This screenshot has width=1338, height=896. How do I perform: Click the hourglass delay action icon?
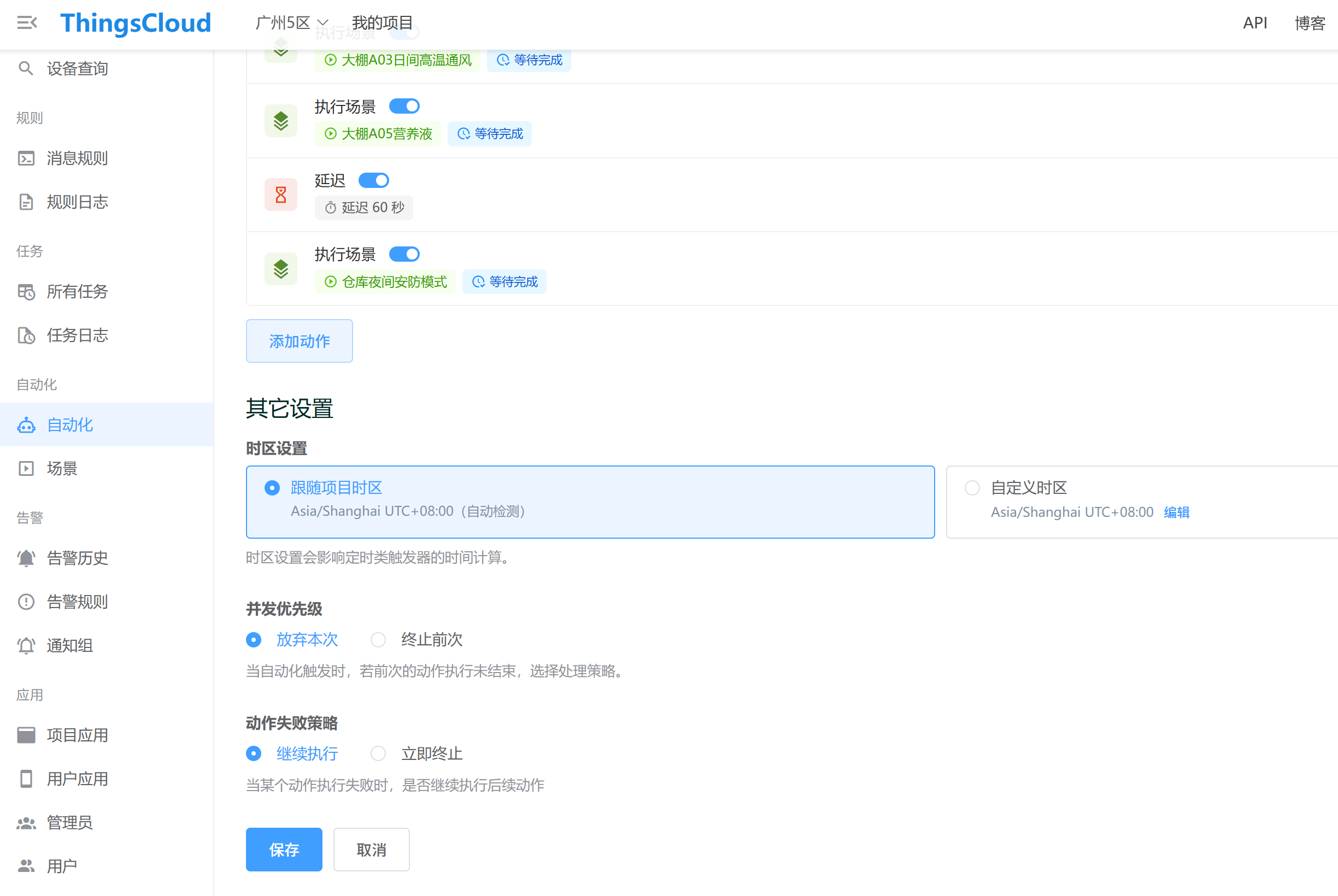pyautogui.click(x=280, y=195)
